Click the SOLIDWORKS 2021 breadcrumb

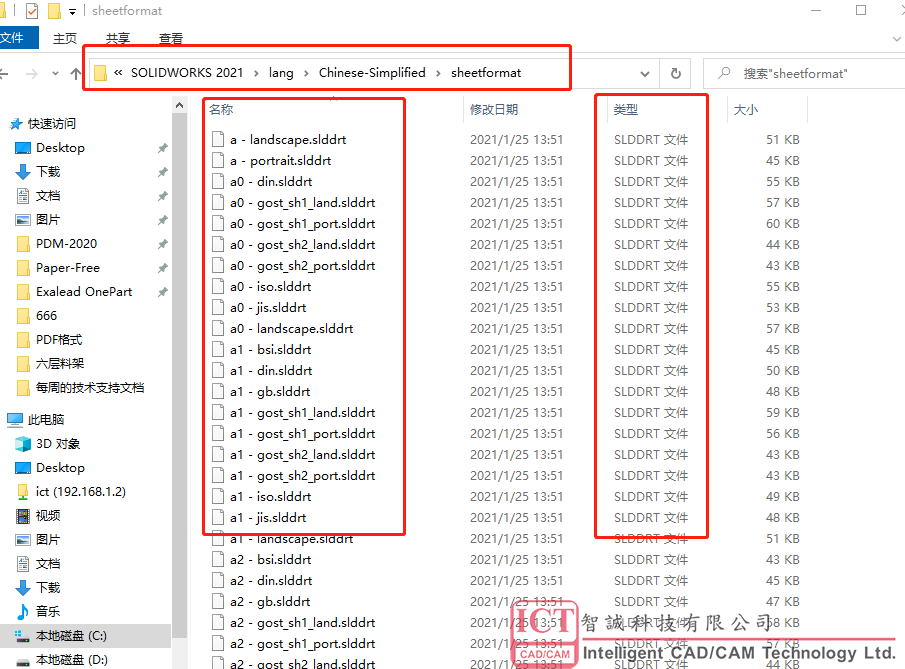point(187,73)
